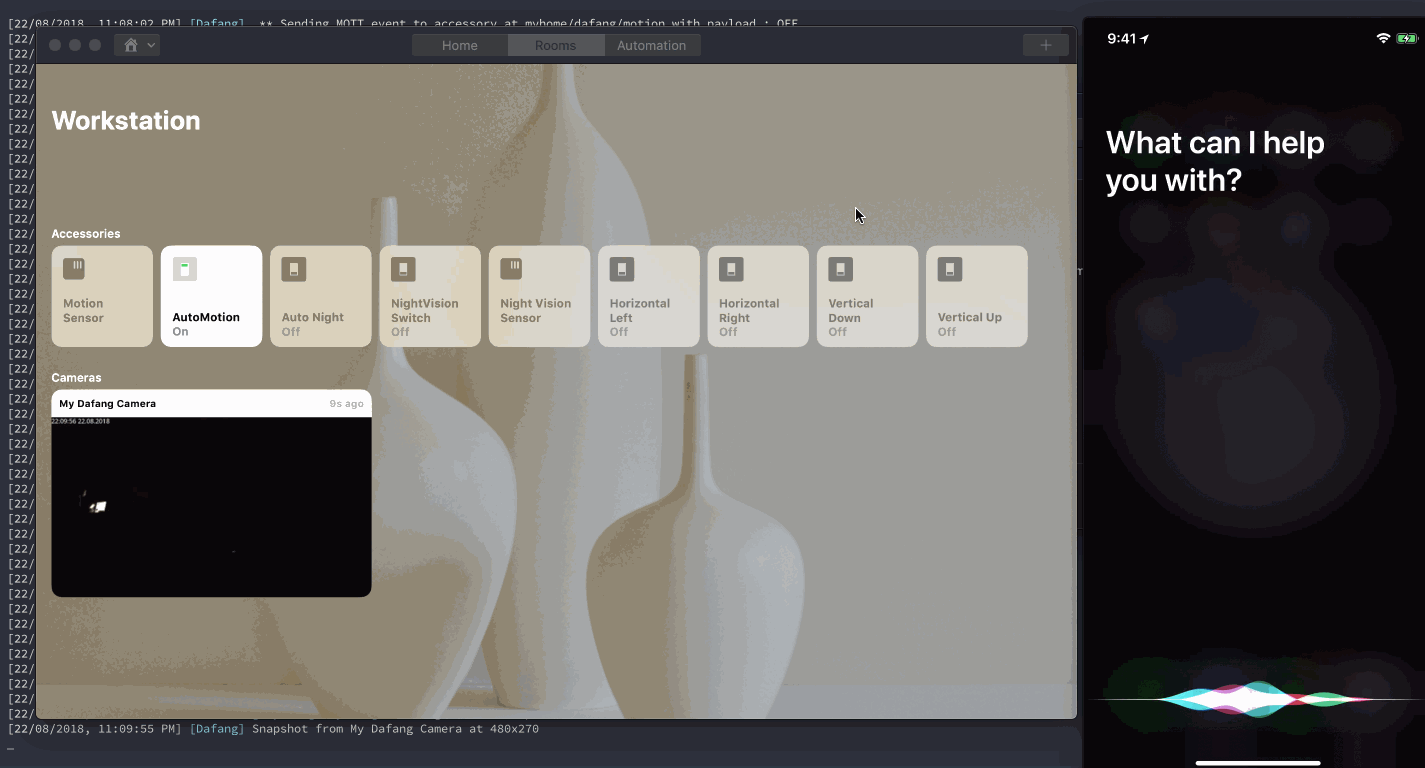The width and height of the screenshot is (1425, 768).
Task: Activate the Horizontal Right switch
Action: [x=758, y=296]
